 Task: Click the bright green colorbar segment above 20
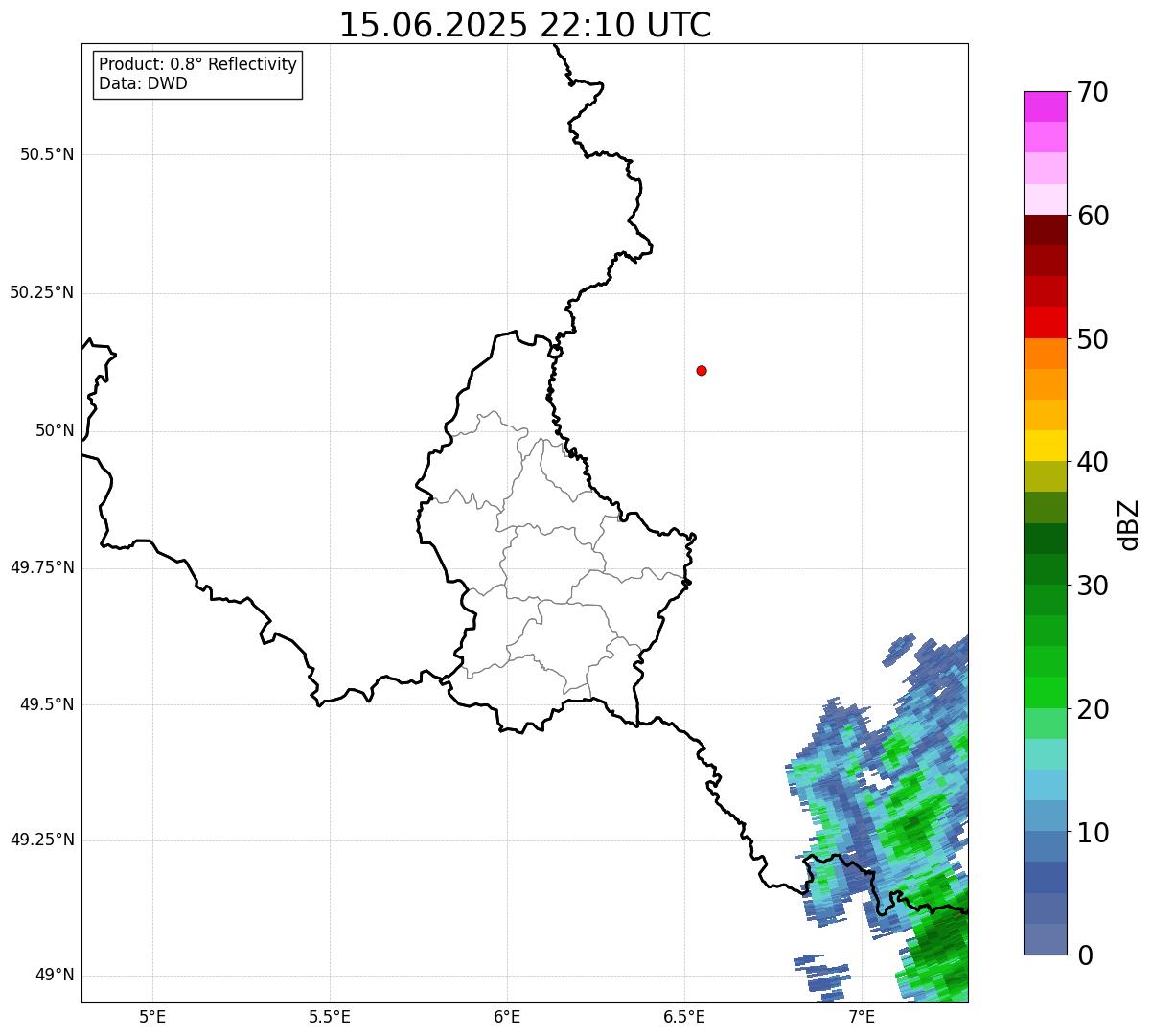pyautogui.click(x=1046, y=692)
